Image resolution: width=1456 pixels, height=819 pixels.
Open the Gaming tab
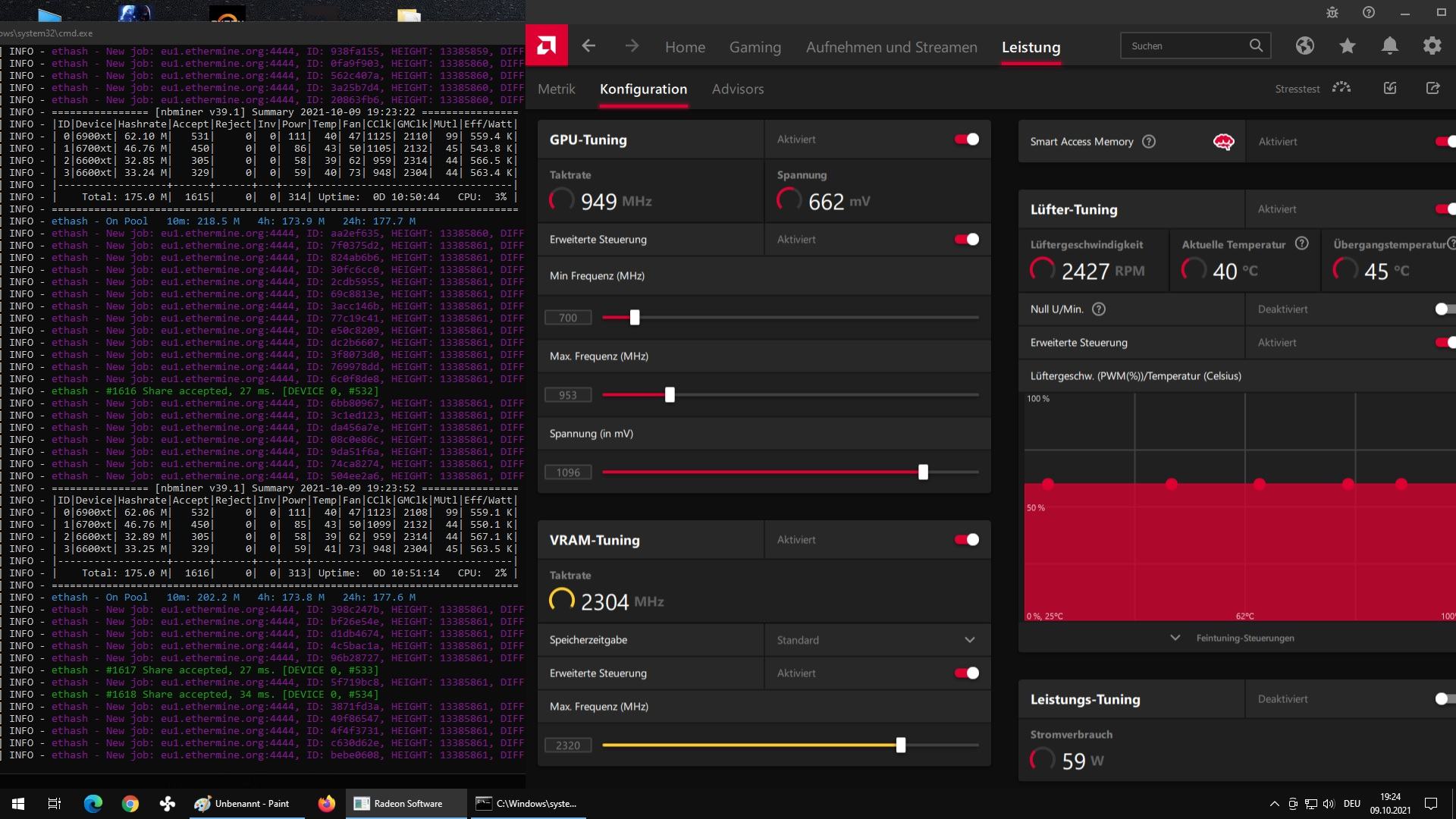point(755,47)
